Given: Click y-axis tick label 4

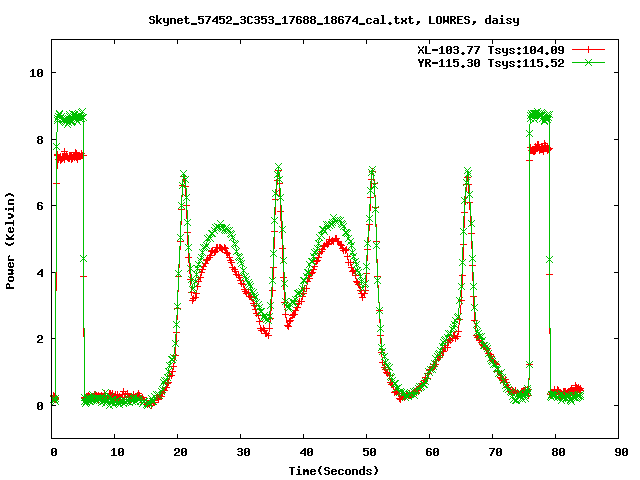Looking at the screenshot, I should (x=40, y=273).
